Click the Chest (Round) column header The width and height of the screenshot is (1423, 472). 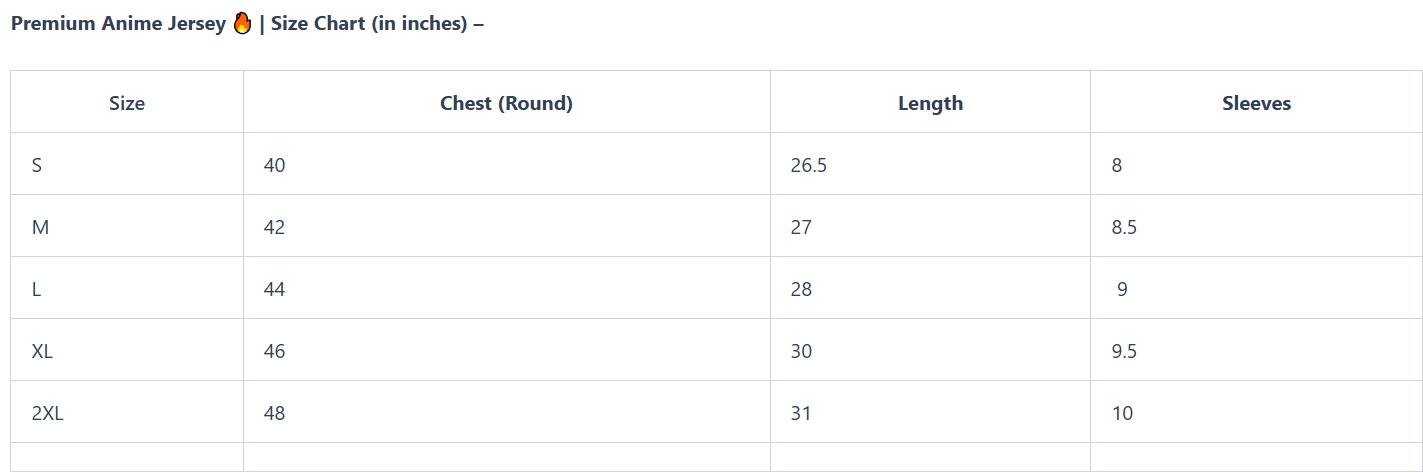tap(506, 103)
